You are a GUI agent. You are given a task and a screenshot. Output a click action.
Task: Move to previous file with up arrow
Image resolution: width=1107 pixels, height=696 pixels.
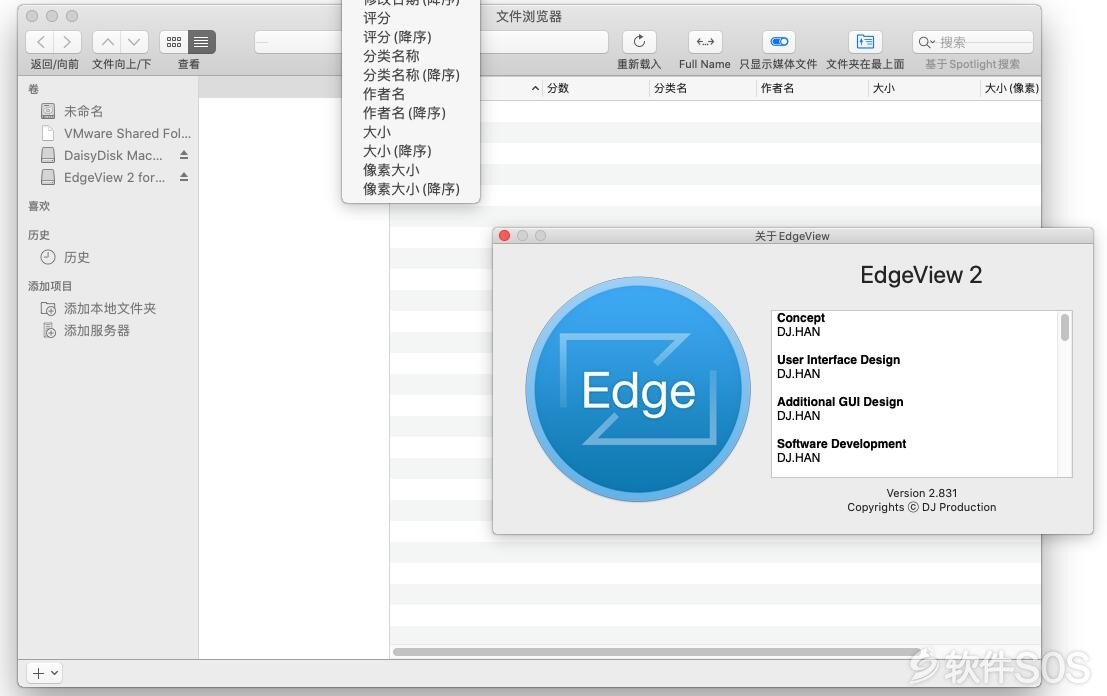(x=107, y=42)
